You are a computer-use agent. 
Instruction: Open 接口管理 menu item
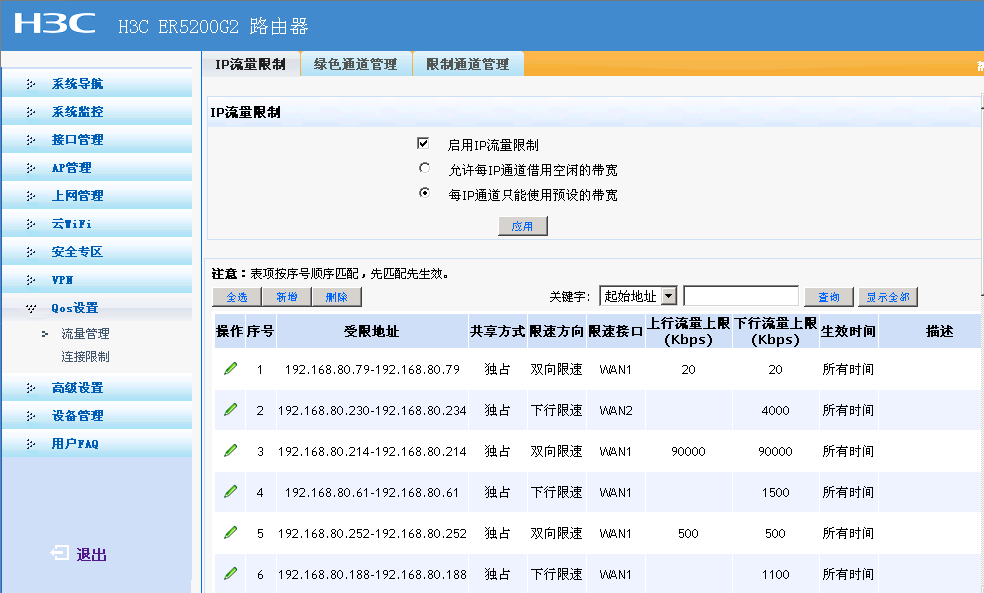(x=77, y=139)
